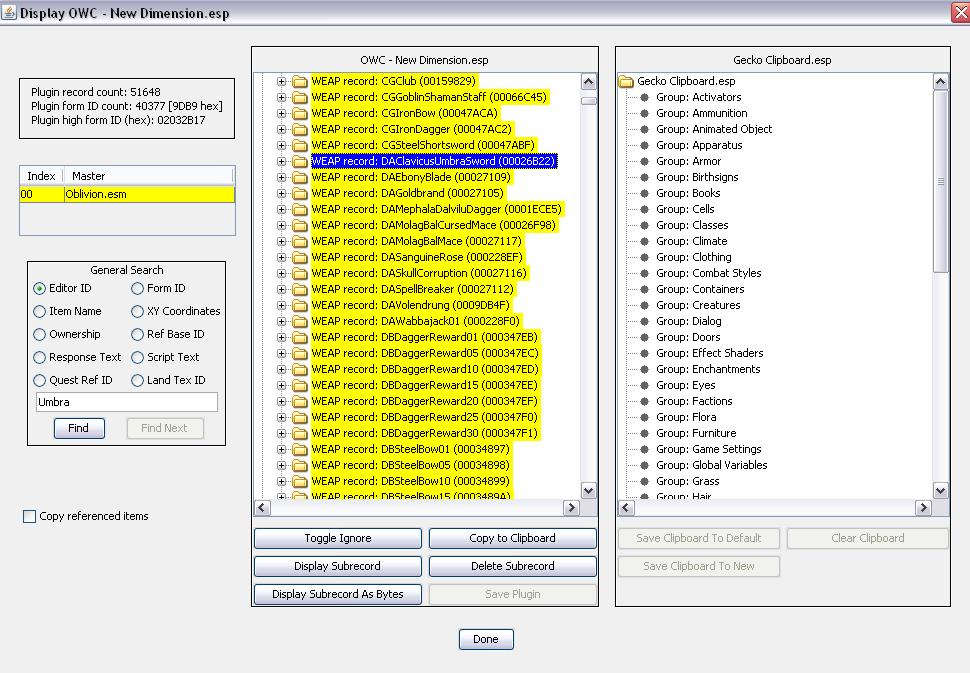Click the search text field containing Umbra
Screen dimensions: 970x673
click(126, 402)
